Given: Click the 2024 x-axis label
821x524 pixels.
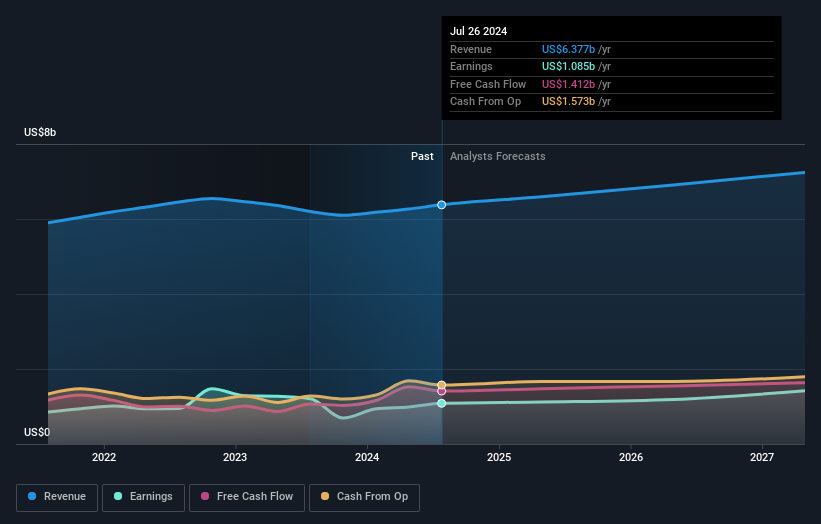Looking at the screenshot, I should (367, 457).
